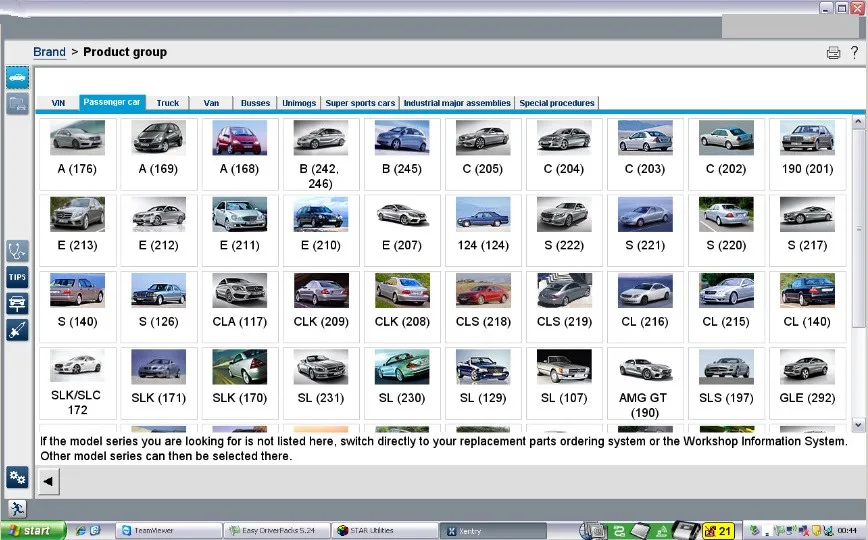Open the TIPS sidebar icon

click(x=17, y=277)
